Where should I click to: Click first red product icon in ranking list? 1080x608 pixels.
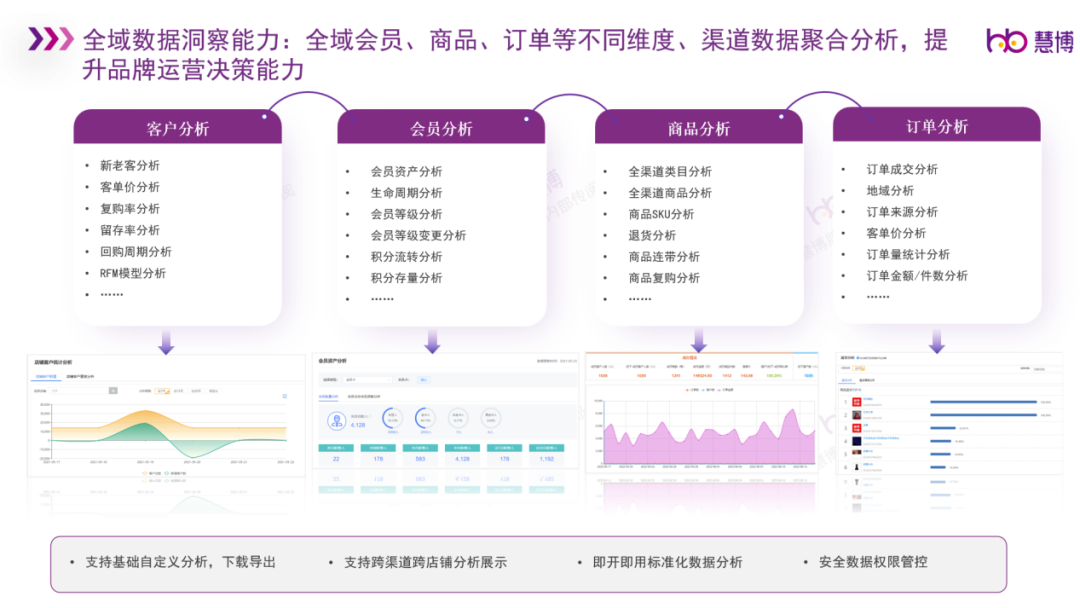point(855,403)
